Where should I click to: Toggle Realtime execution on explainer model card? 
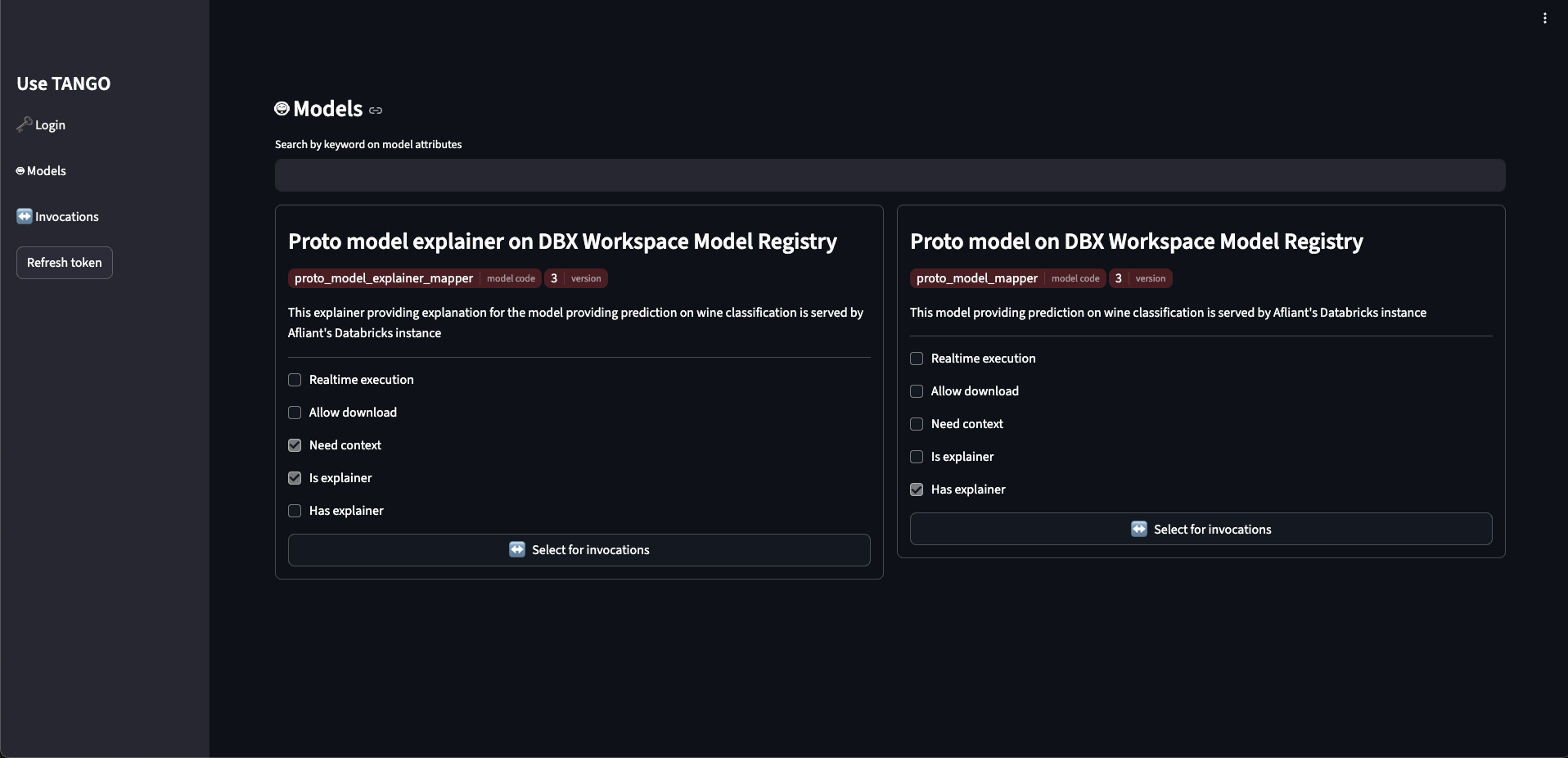click(295, 380)
